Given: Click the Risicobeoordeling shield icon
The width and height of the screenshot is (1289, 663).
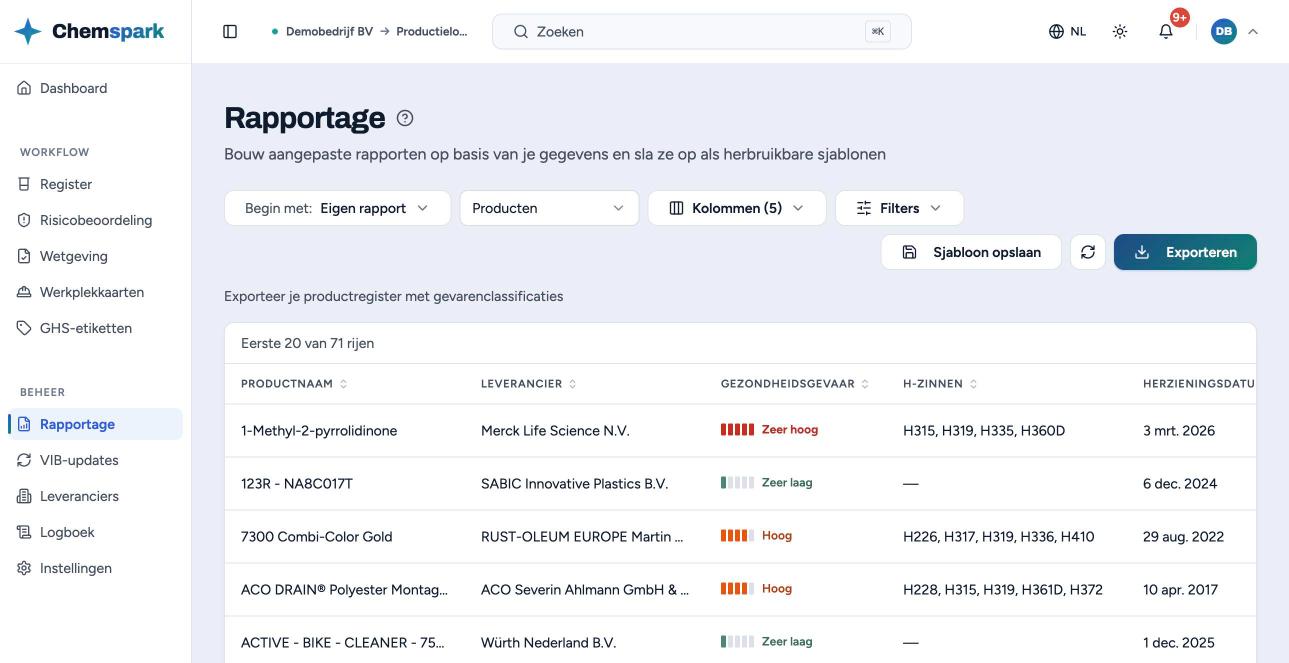Looking at the screenshot, I should (25, 220).
